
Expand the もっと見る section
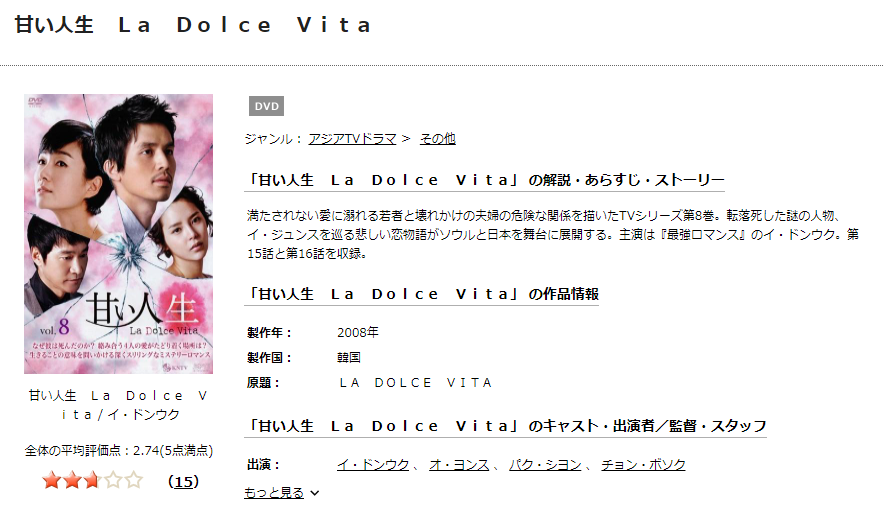(274, 493)
